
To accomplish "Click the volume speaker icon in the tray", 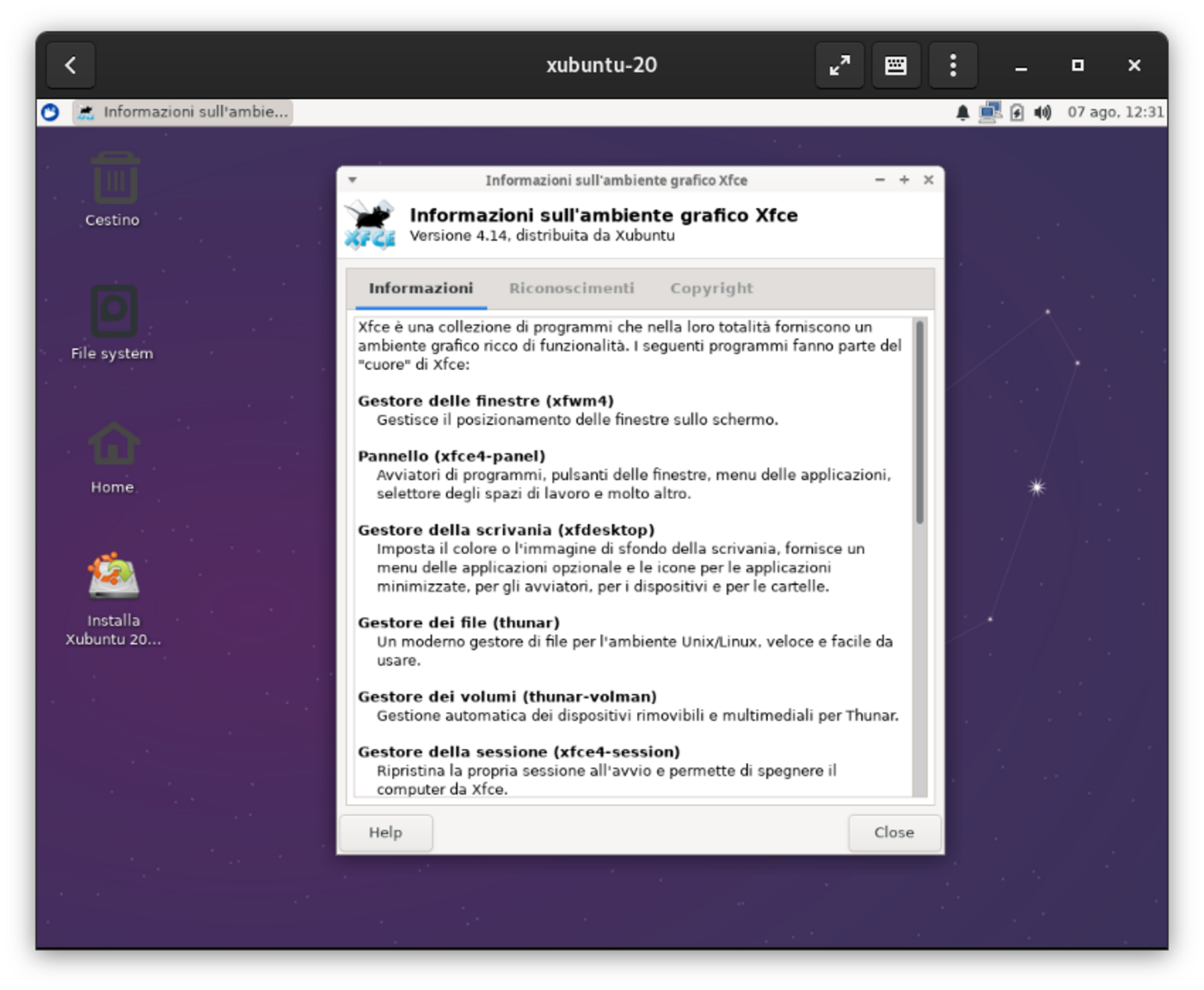I will 1043,112.
